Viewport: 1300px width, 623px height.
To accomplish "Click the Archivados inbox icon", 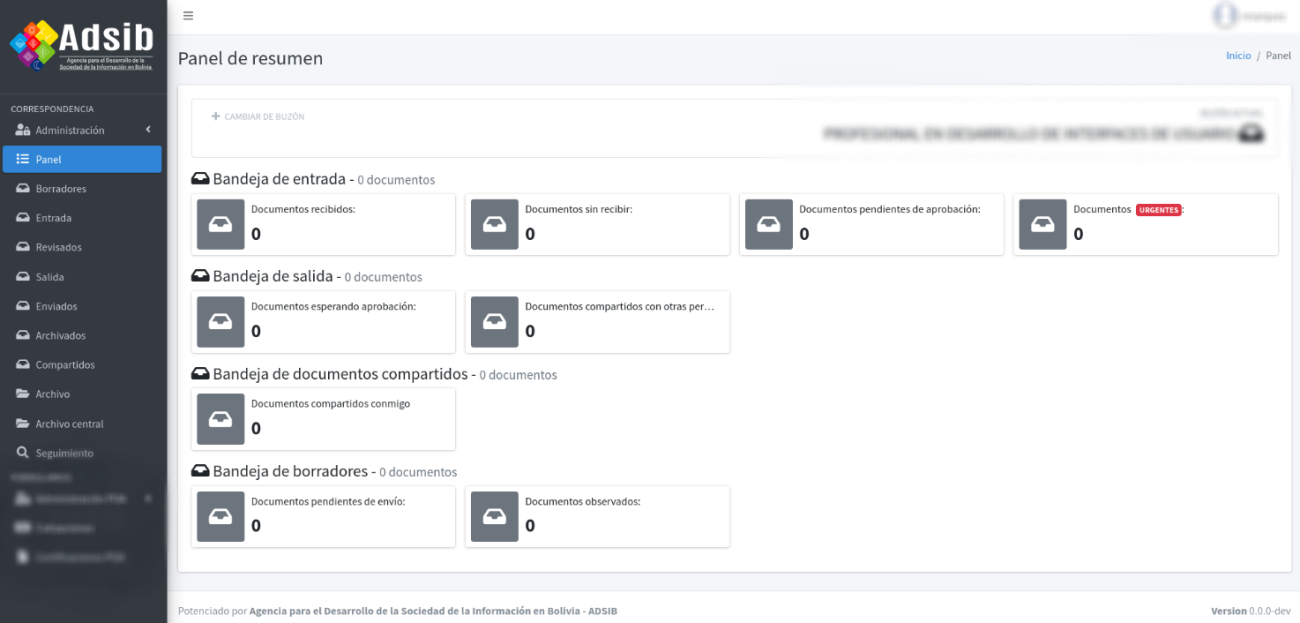I will 22,336.
